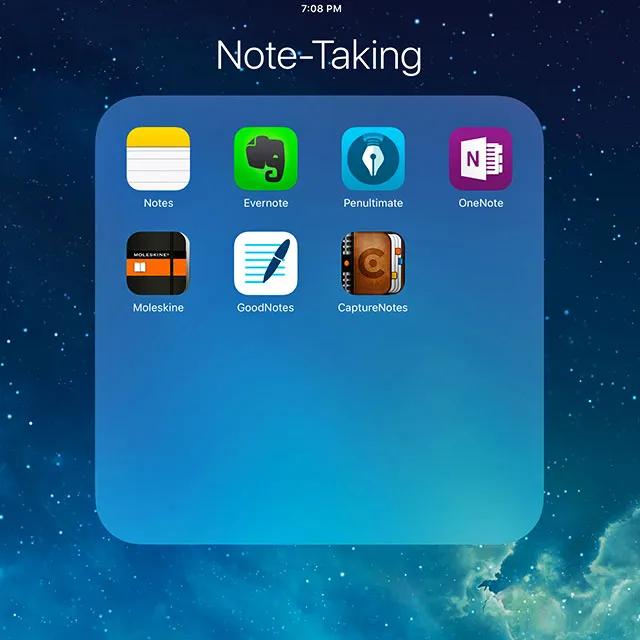Screen dimensions: 640x640
Task: Tap the "Moleskine" text label
Action: click(158, 308)
